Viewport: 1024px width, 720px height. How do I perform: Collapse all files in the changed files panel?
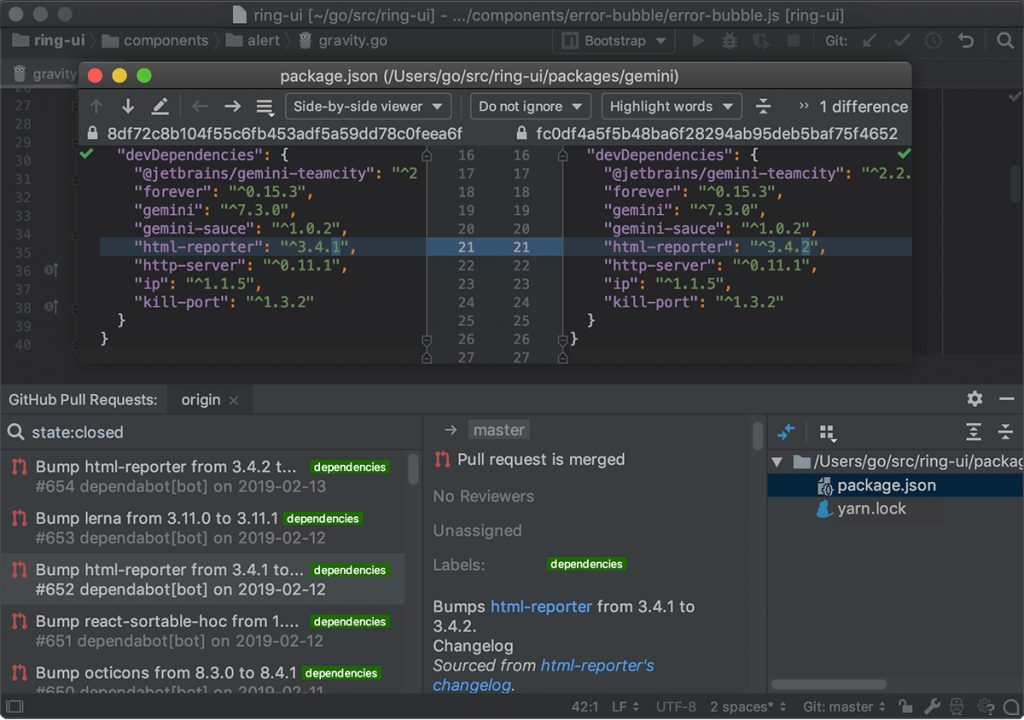1007,432
